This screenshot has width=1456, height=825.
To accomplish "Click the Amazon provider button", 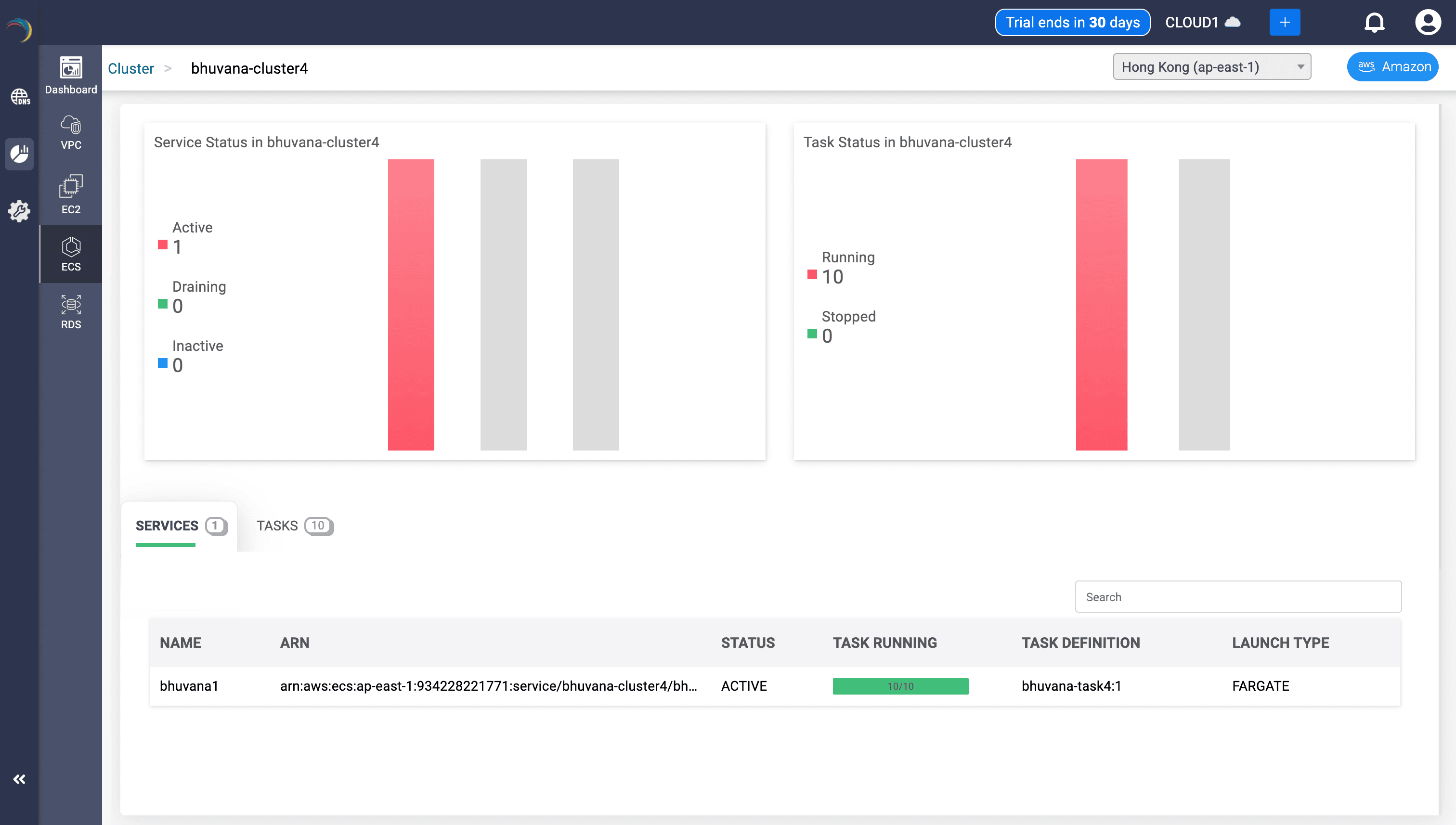I will (x=1392, y=67).
